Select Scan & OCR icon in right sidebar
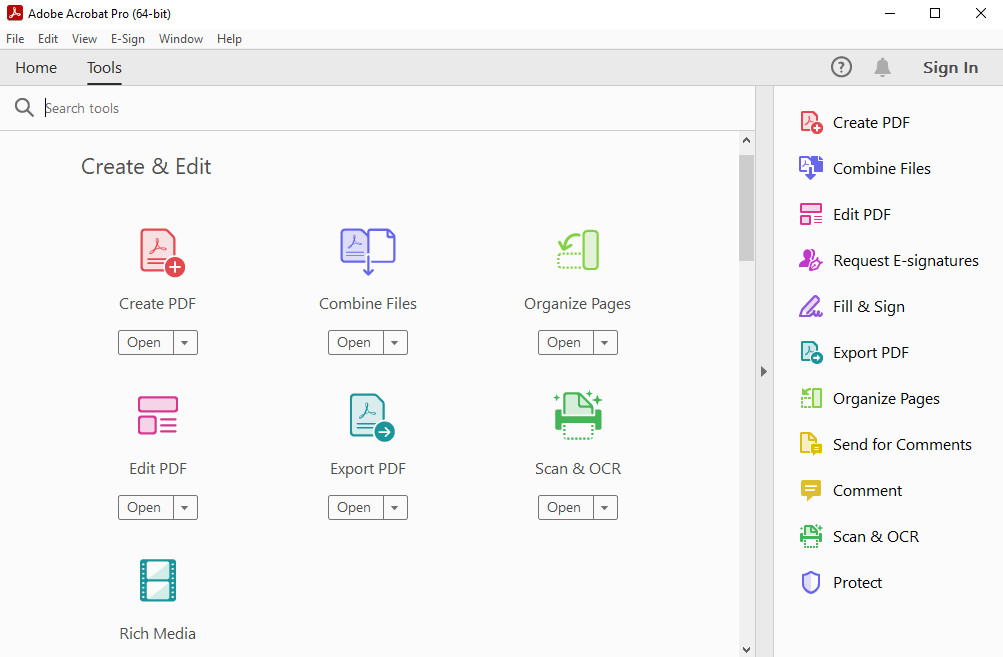The image size is (1003, 657). coord(811,536)
